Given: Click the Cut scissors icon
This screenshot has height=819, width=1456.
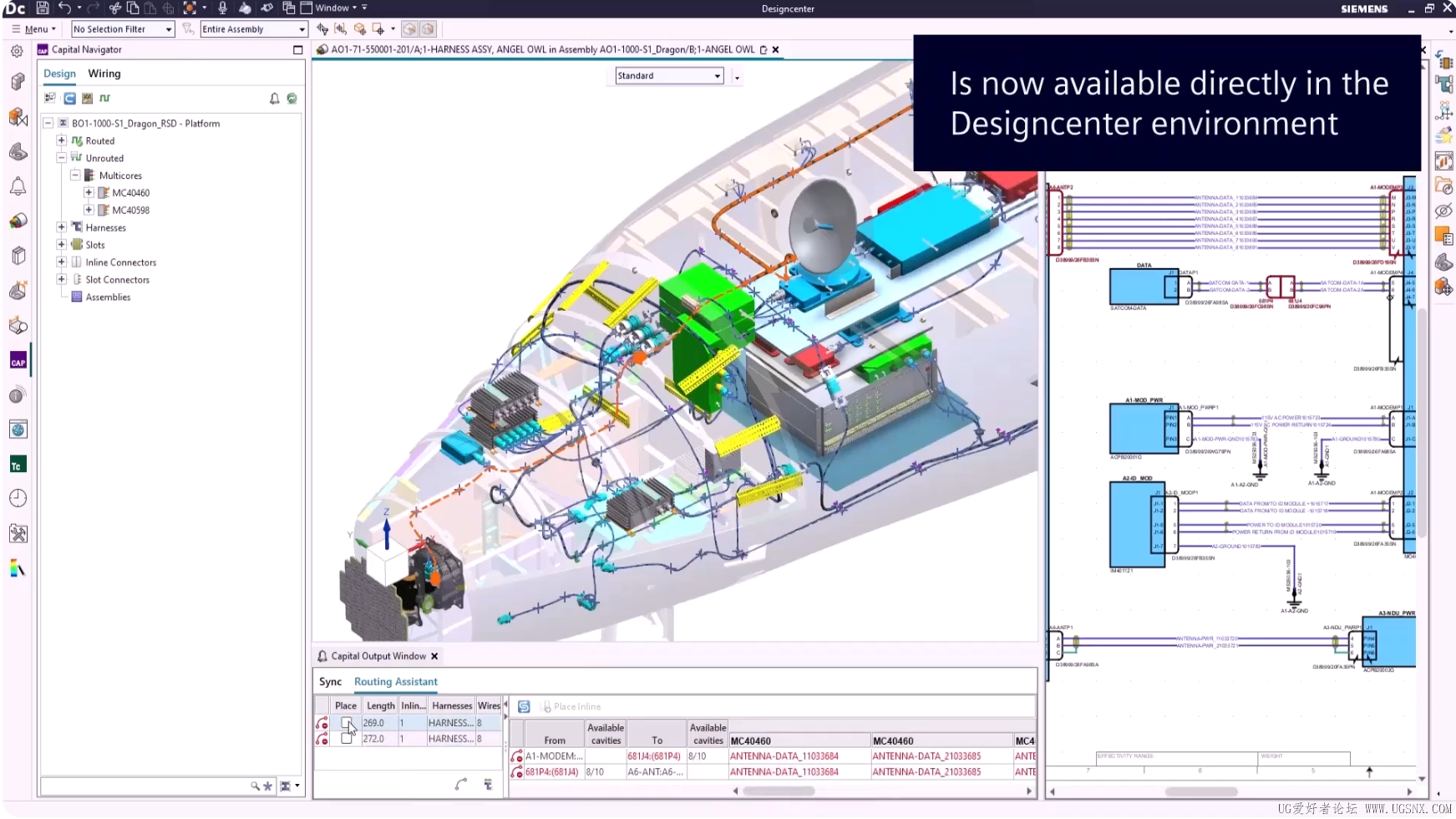Looking at the screenshot, I should coord(115,8).
